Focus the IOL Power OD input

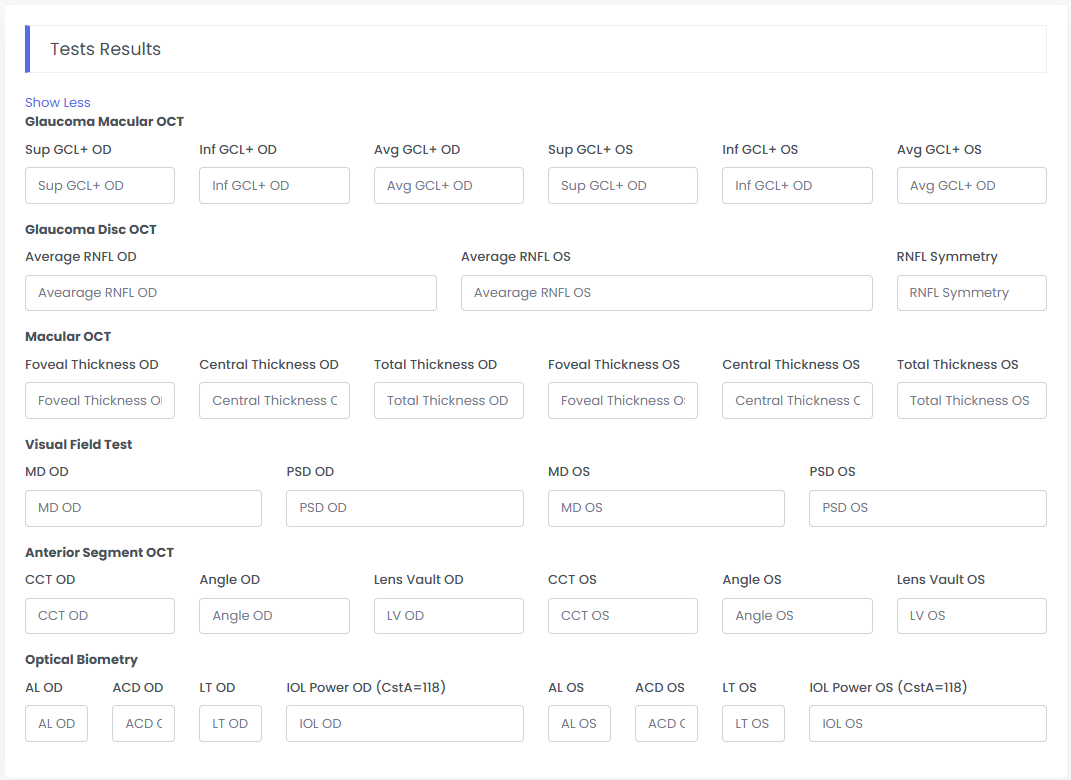404,724
